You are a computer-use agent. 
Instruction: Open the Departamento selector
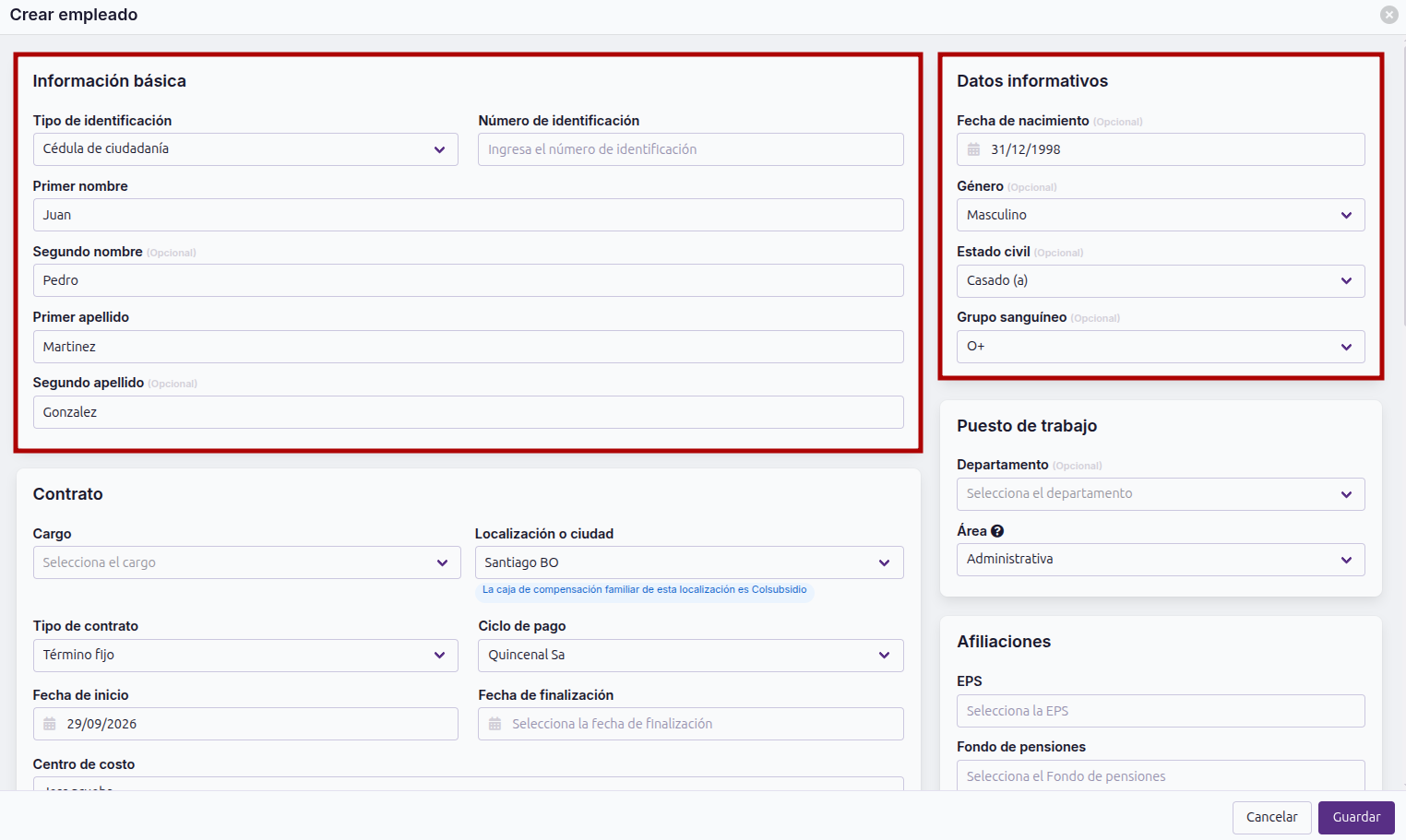click(x=1161, y=494)
